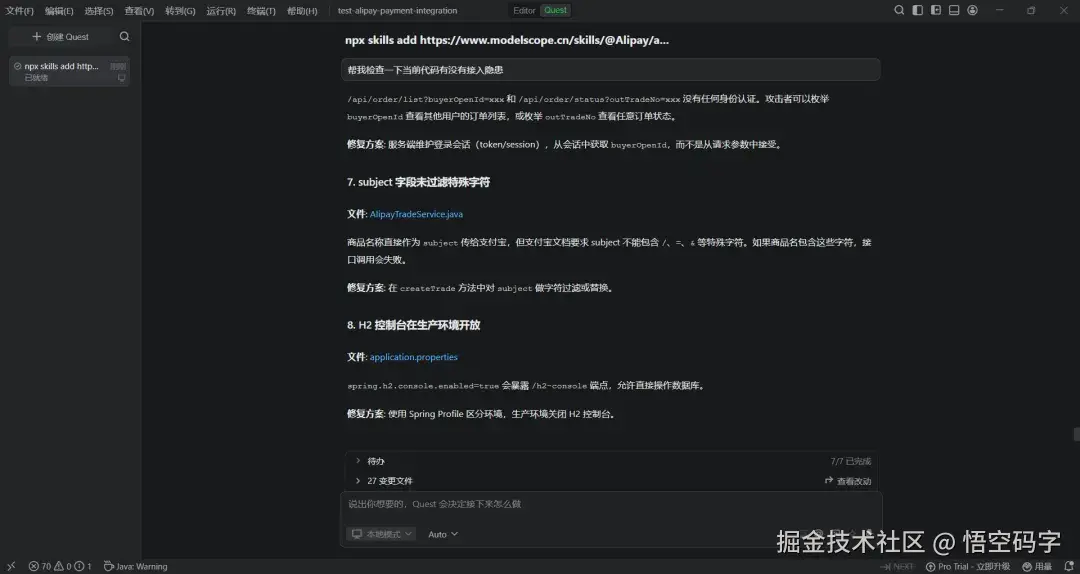Image resolution: width=1080 pixels, height=574 pixels.
Task: Click info count 1 in status bar
Action: coord(83,566)
